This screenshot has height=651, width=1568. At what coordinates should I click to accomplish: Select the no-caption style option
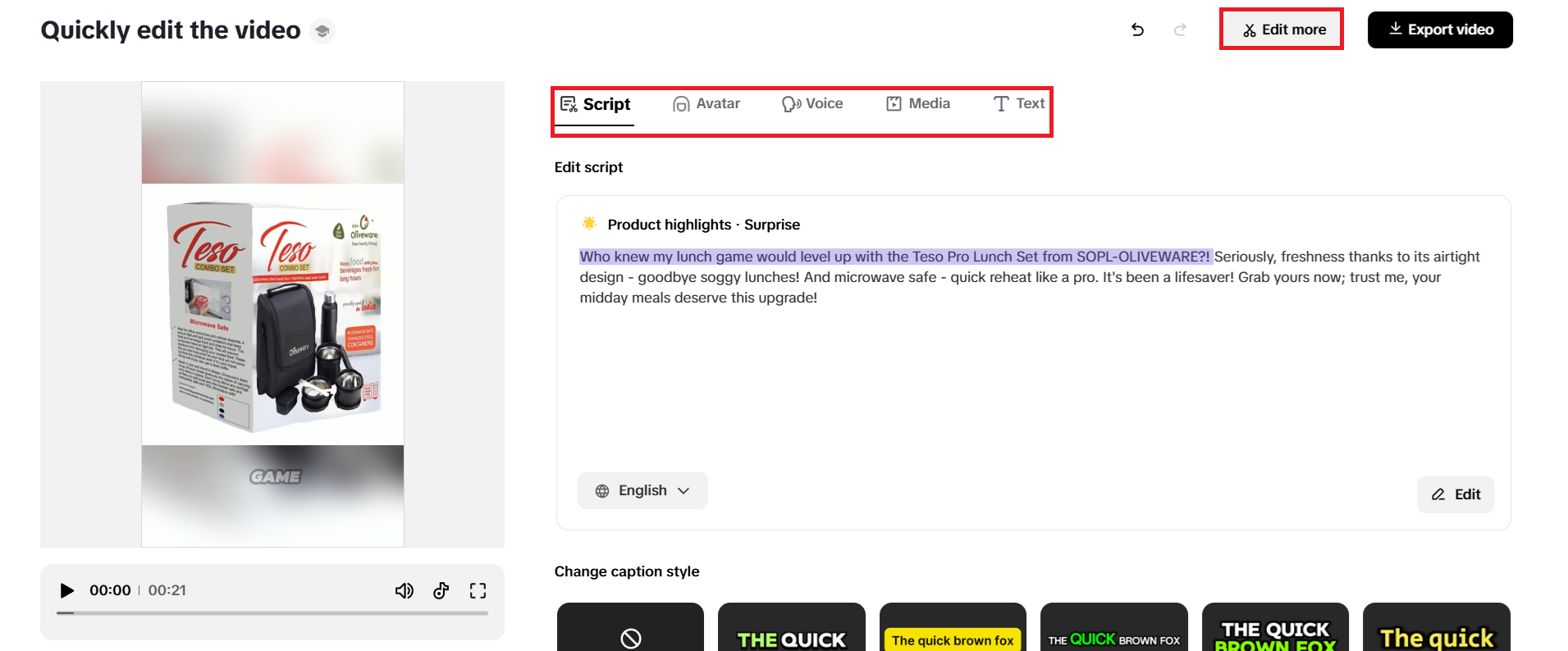tap(630, 627)
